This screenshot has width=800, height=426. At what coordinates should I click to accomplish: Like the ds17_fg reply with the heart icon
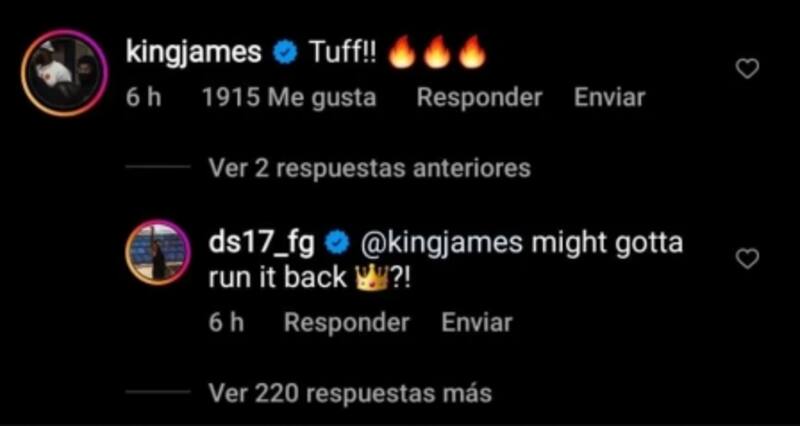[x=748, y=260]
